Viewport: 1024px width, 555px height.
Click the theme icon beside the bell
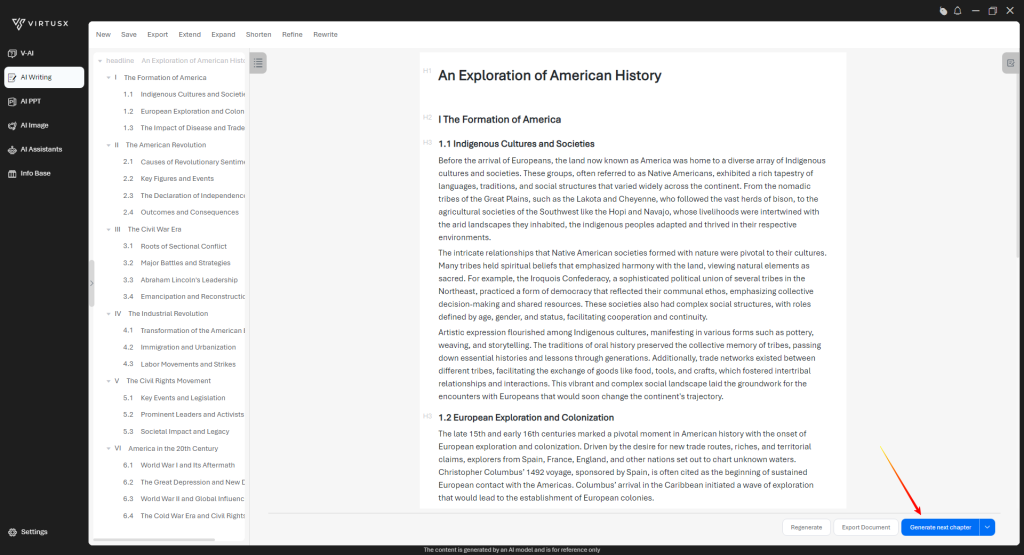pos(943,10)
